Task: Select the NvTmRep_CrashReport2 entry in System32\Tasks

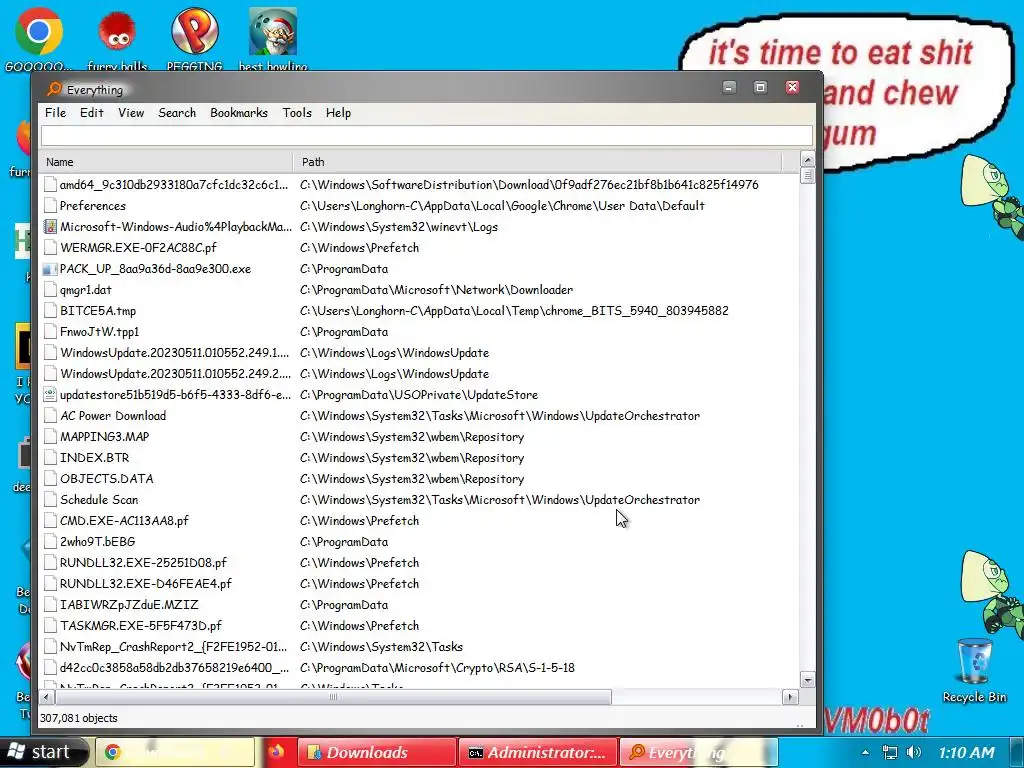Action: point(173,647)
